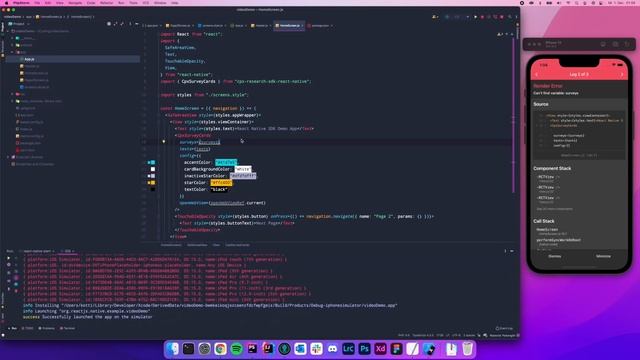Hide the Run tool window
640x360 pixels.
tap(512, 251)
